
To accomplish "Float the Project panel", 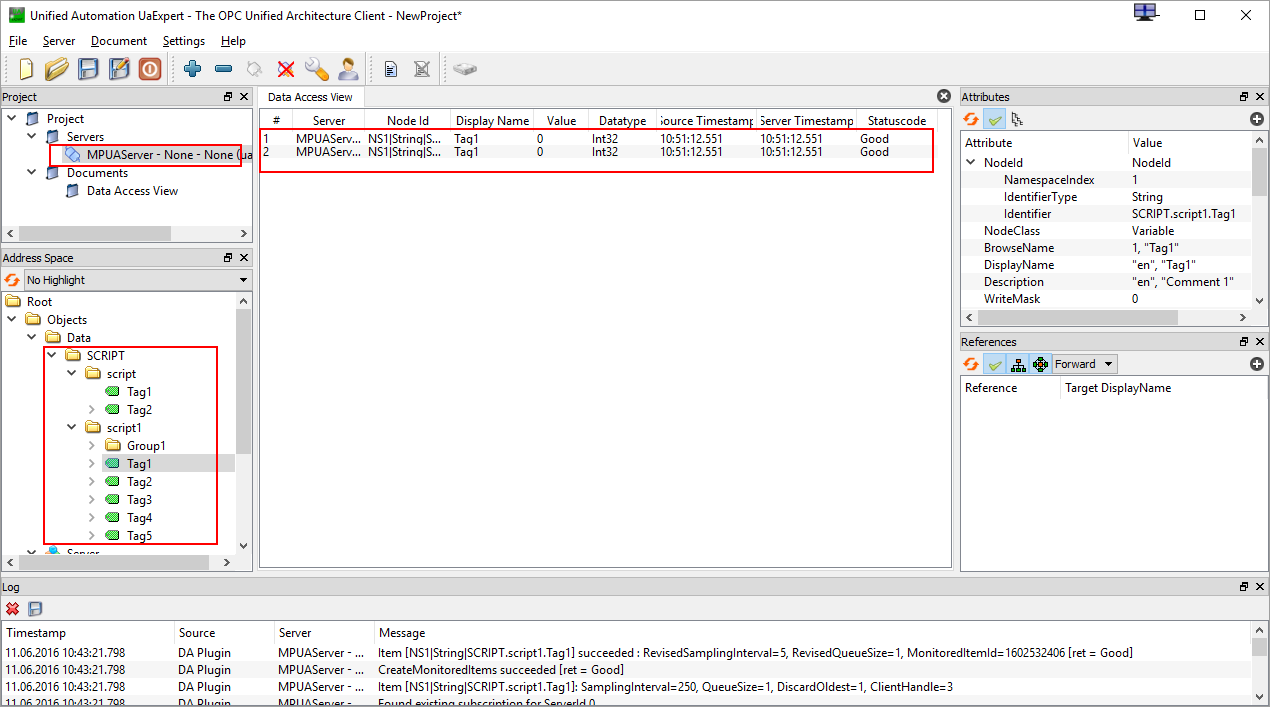I will (x=228, y=97).
